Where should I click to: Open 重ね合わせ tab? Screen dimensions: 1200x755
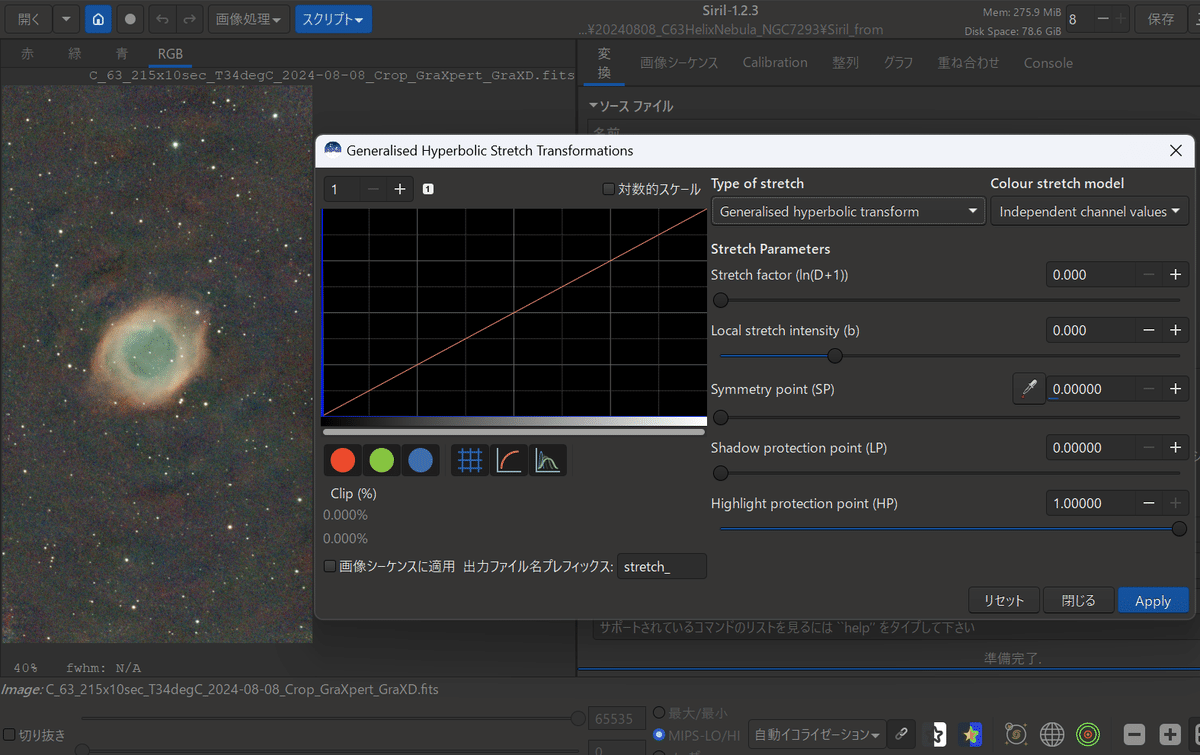(968, 62)
